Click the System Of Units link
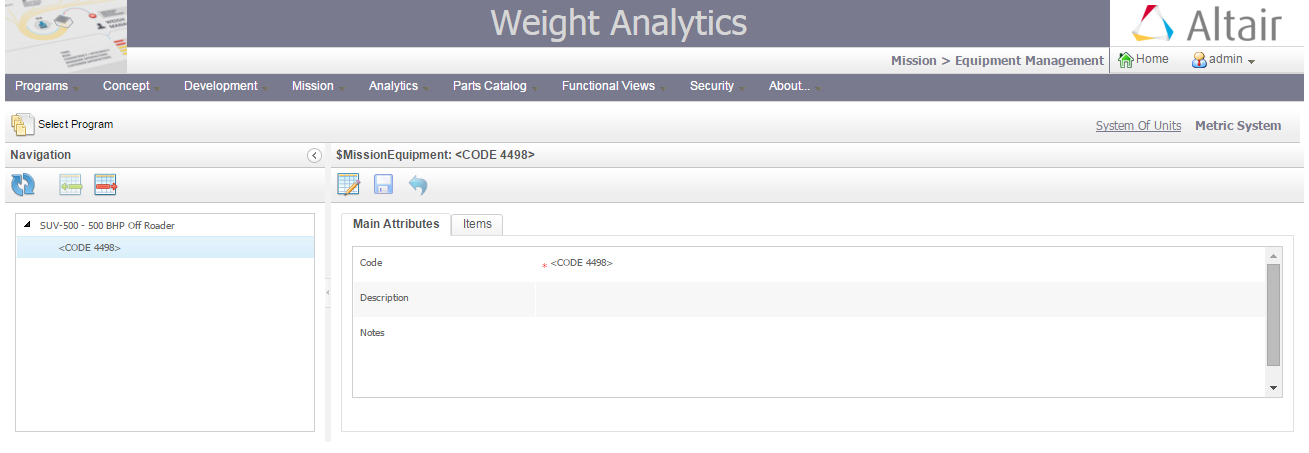The height and width of the screenshot is (453, 1309). 1138,126
